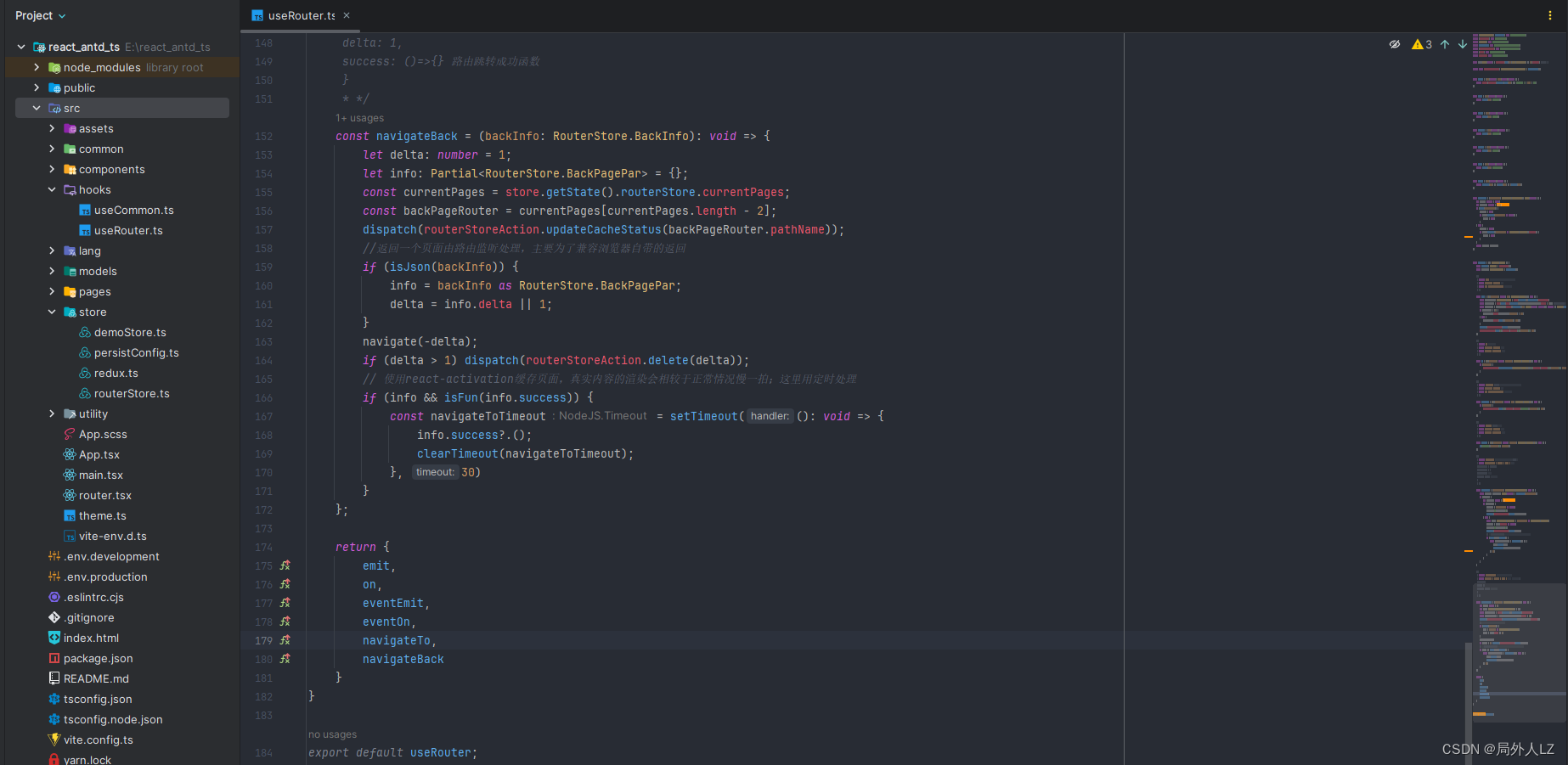
Task: Click the vite.config.ts Vite icon
Action: [54, 740]
